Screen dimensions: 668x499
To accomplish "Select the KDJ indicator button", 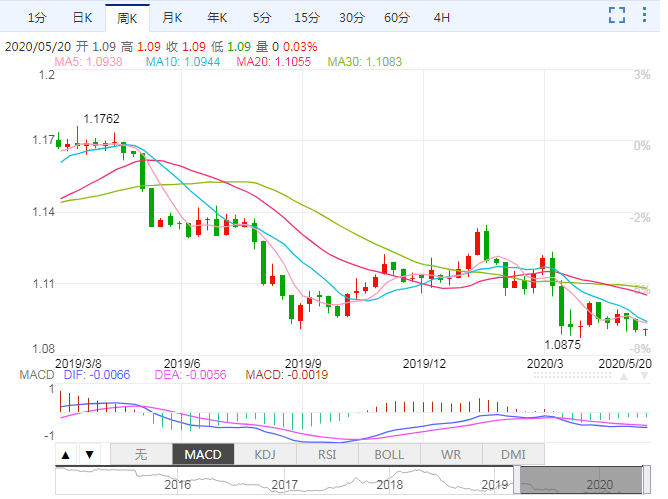I will [x=265, y=454].
